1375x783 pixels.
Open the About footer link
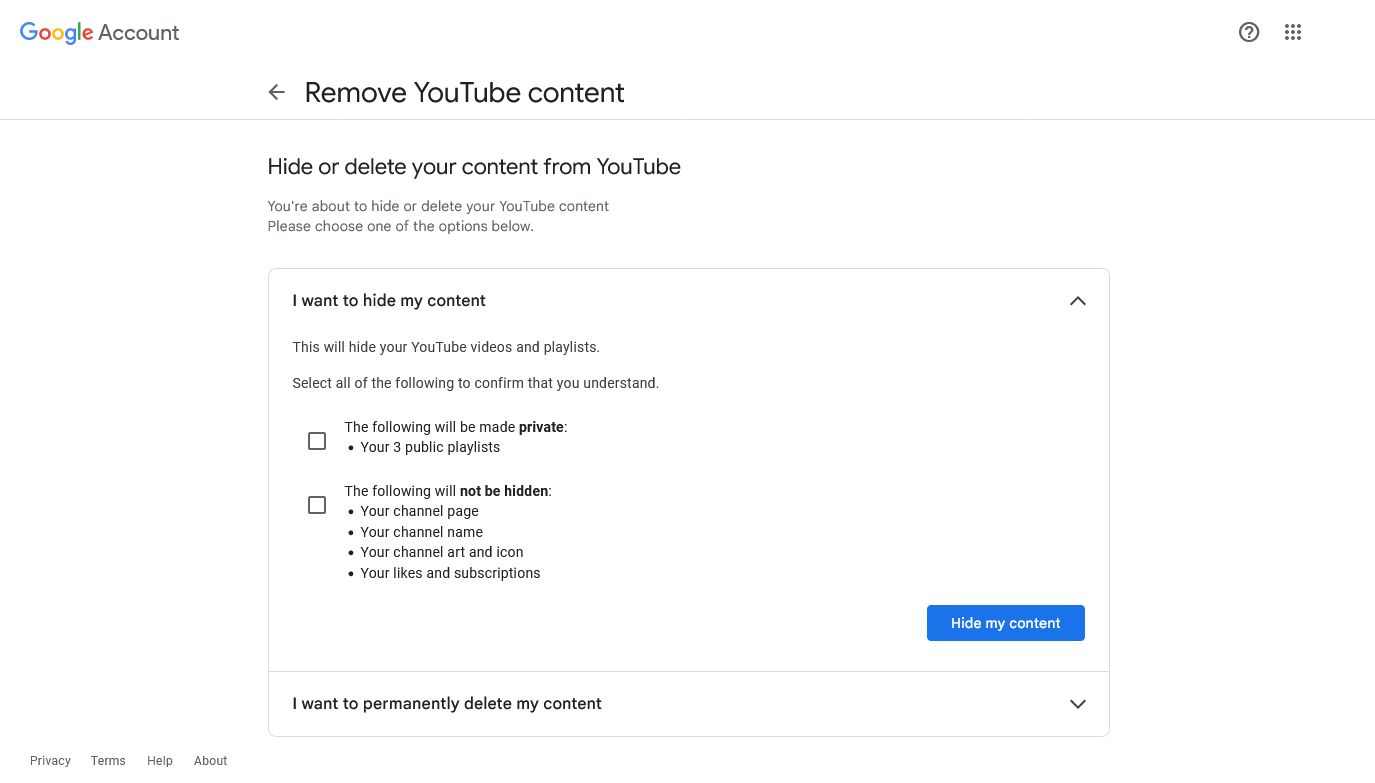point(210,760)
